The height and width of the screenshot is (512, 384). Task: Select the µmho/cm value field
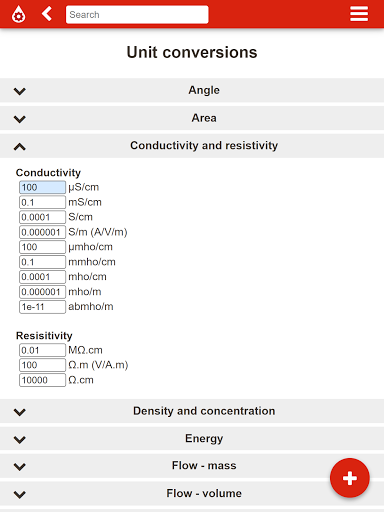point(42,247)
